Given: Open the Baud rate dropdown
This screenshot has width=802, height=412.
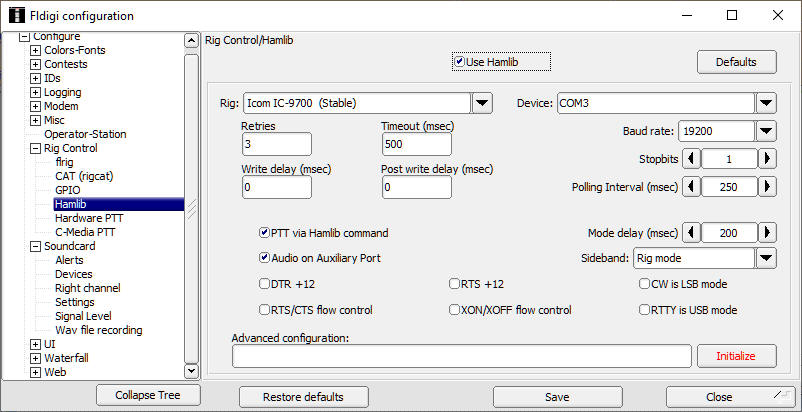Looking at the screenshot, I should click(x=766, y=131).
